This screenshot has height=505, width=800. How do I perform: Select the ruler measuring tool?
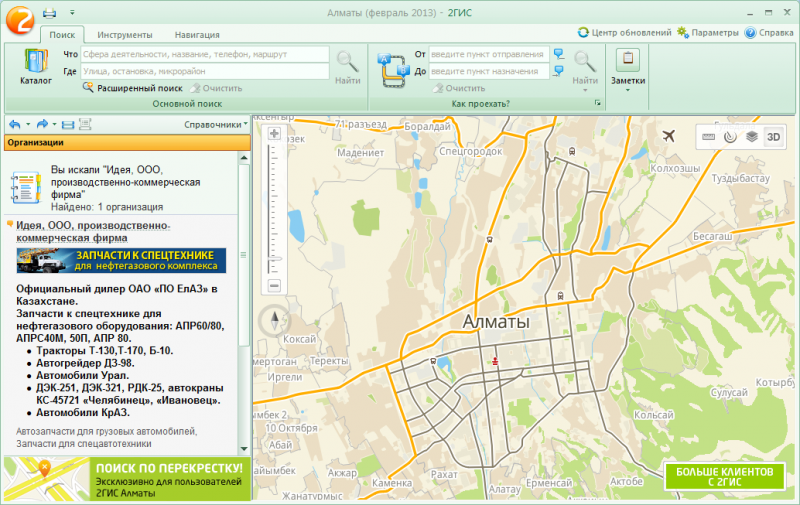pos(708,137)
